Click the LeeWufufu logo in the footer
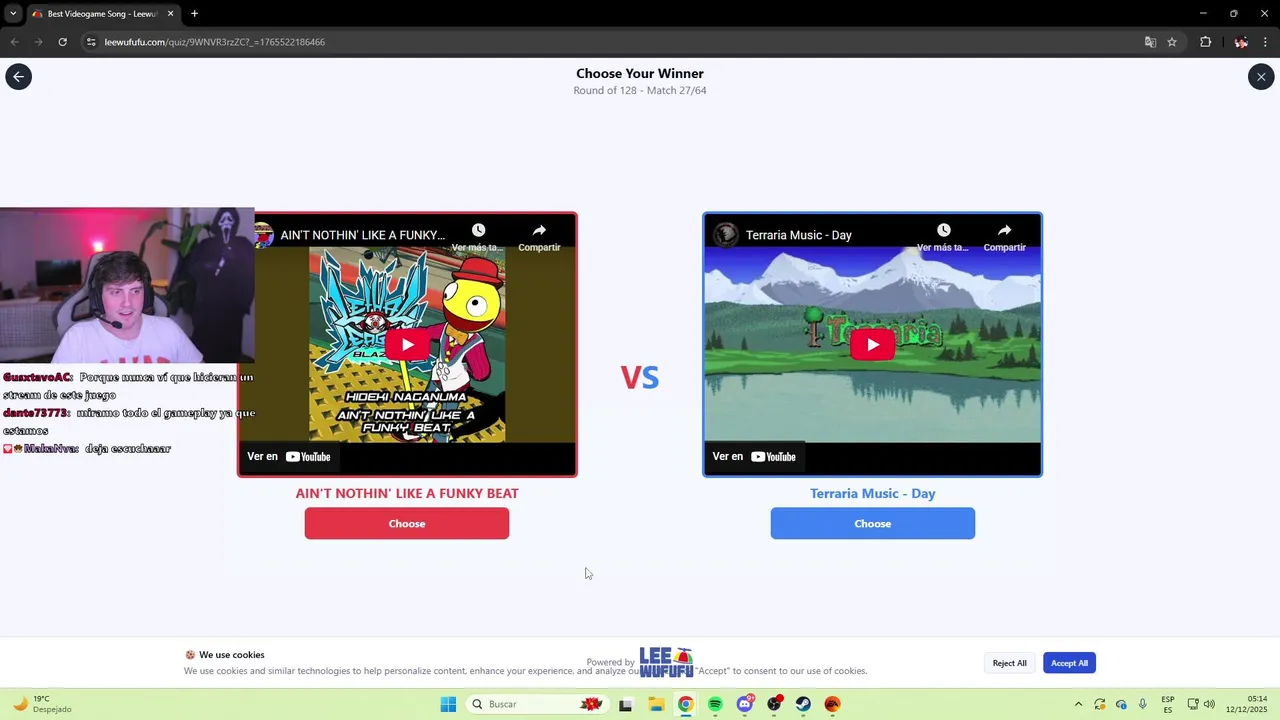This screenshot has height=720, width=1280. tap(666, 662)
